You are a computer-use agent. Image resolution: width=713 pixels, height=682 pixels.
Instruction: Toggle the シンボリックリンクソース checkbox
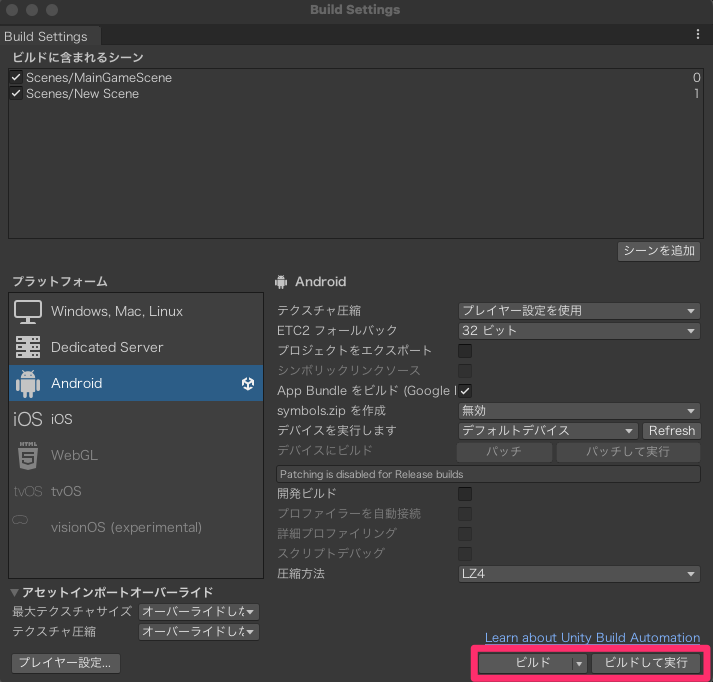pos(465,371)
